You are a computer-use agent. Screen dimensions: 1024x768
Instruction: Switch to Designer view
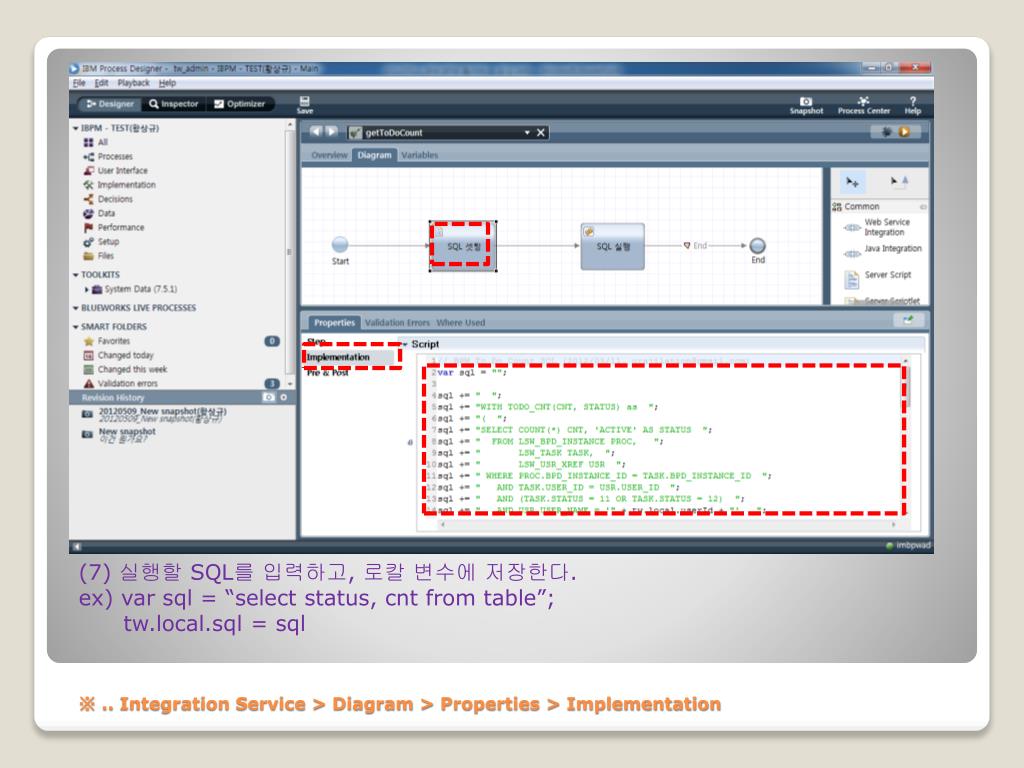[110, 104]
